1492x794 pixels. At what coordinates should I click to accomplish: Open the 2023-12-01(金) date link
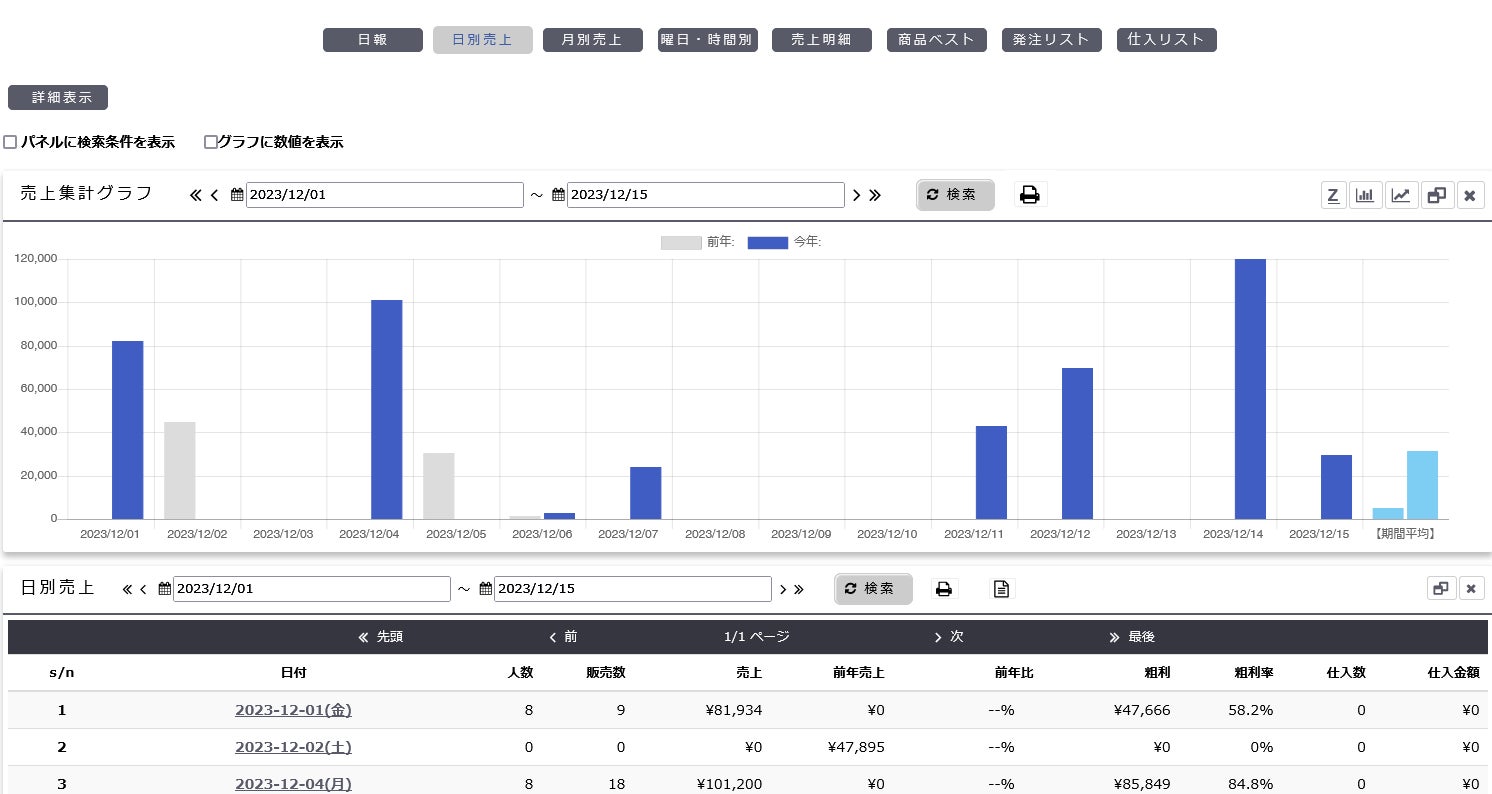point(293,710)
